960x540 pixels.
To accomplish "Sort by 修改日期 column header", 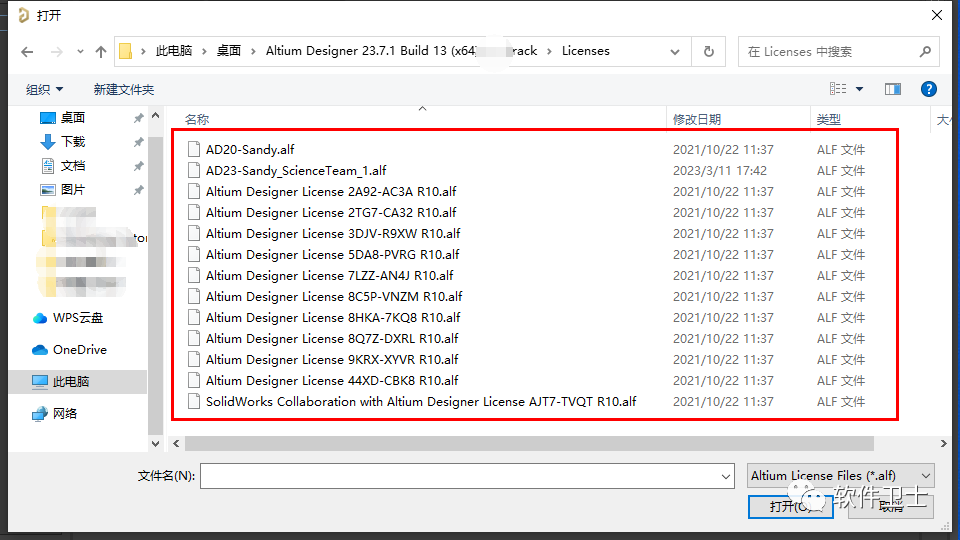I will 697,119.
